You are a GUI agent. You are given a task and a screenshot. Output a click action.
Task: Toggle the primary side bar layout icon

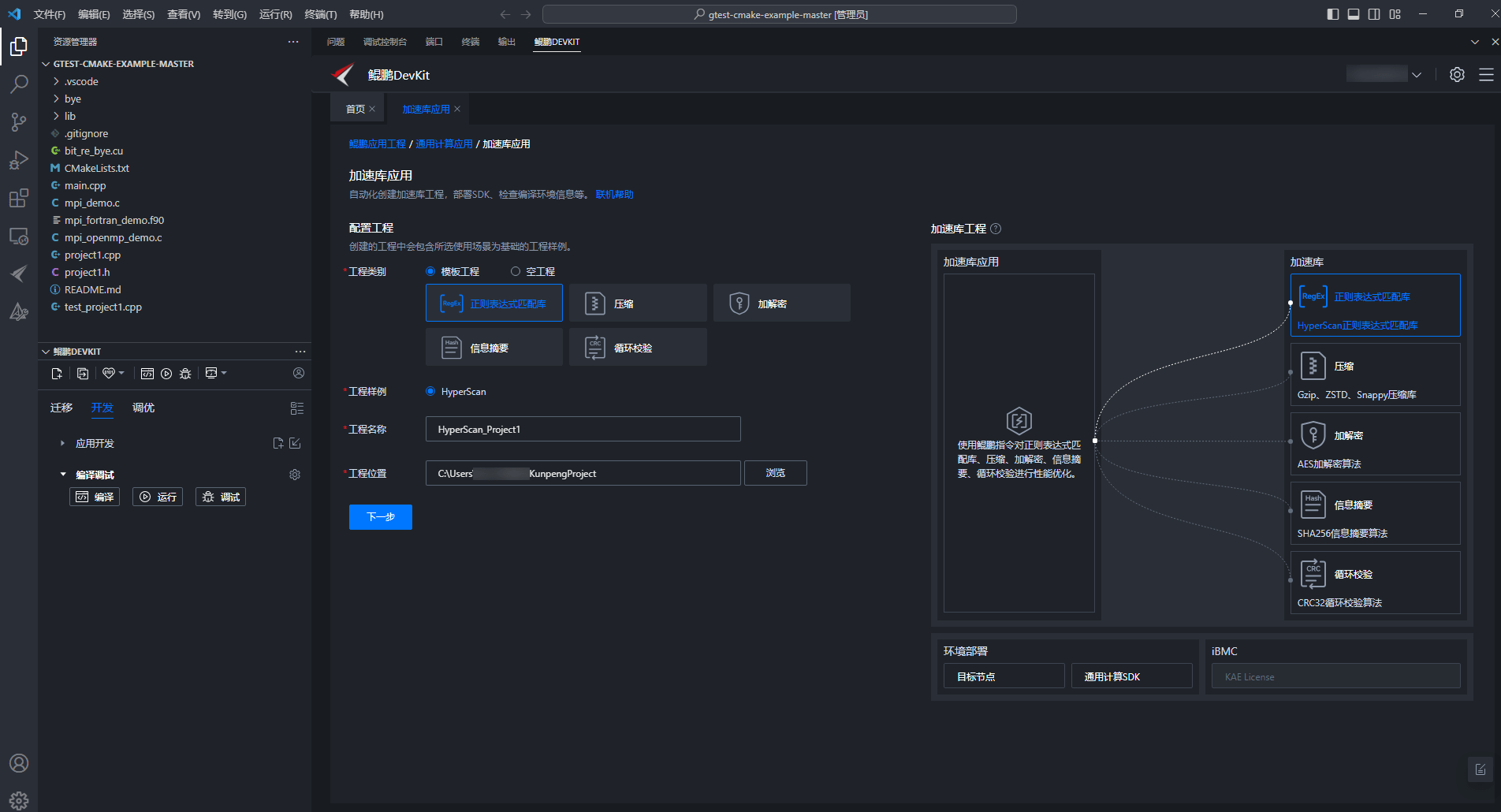pyautogui.click(x=1333, y=14)
